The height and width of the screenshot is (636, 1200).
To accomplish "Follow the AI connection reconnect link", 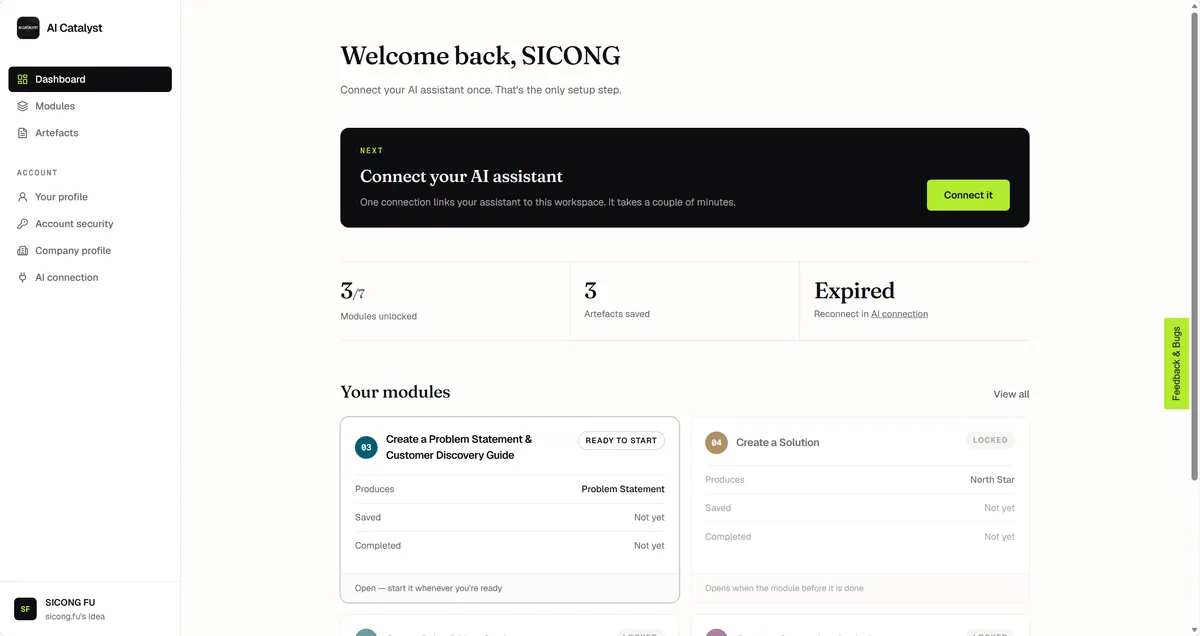I will pyautogui.click(x=899, y=314).
